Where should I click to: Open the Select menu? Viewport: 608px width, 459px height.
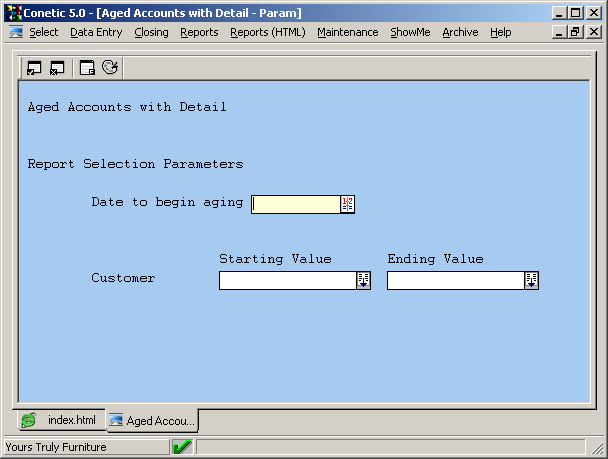[x=43, y=32]
